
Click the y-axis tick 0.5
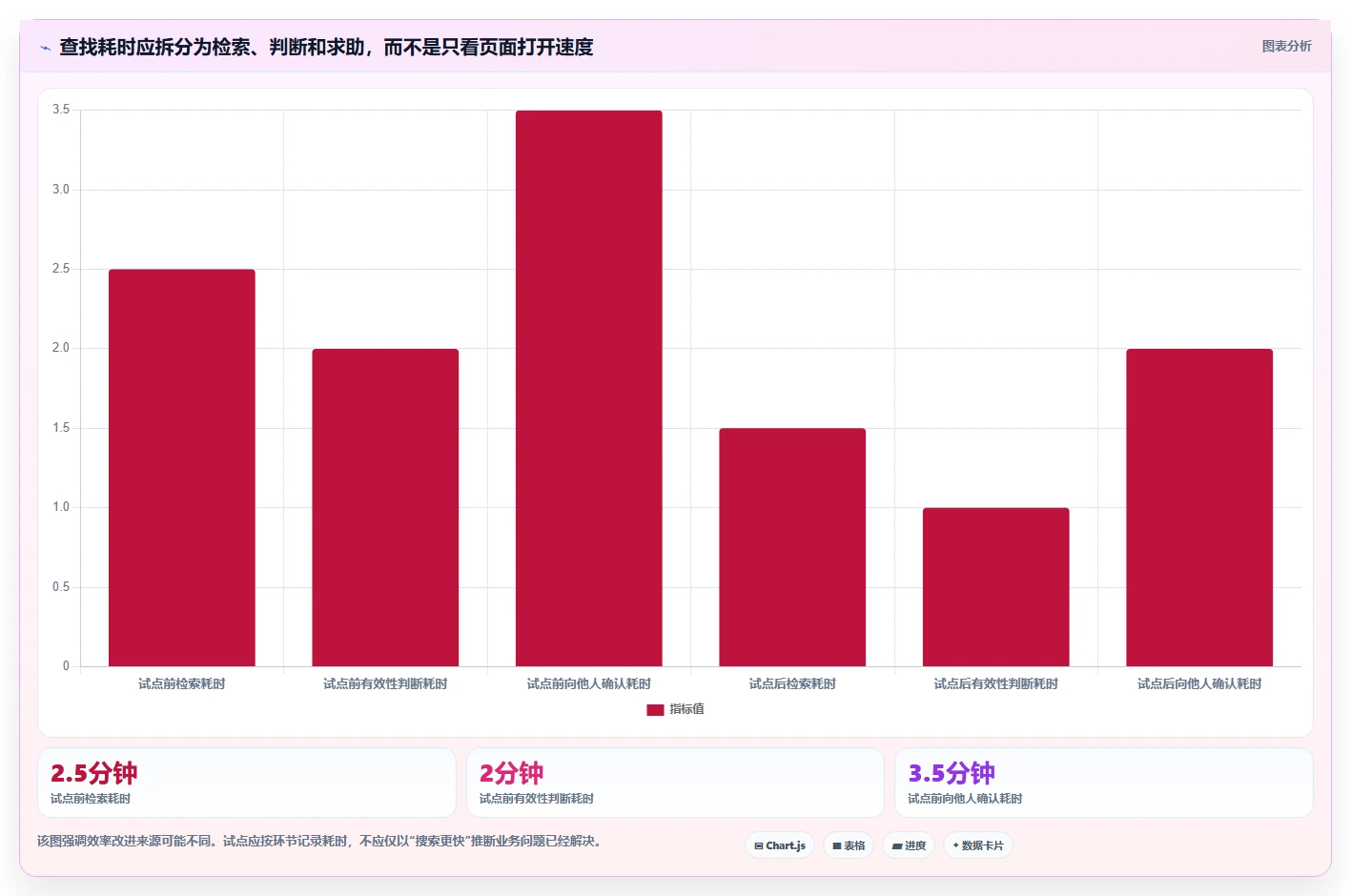click(61, 587)
